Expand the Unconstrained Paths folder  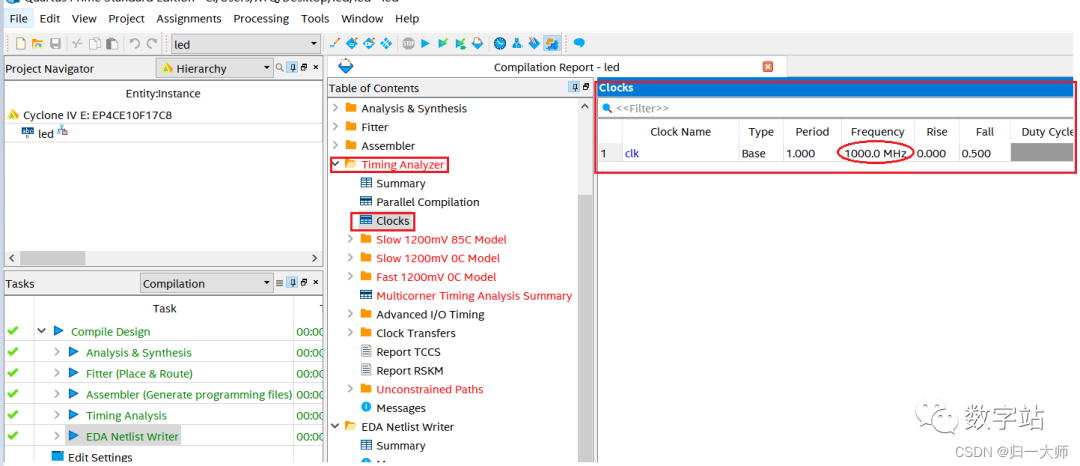coord(351,389)
